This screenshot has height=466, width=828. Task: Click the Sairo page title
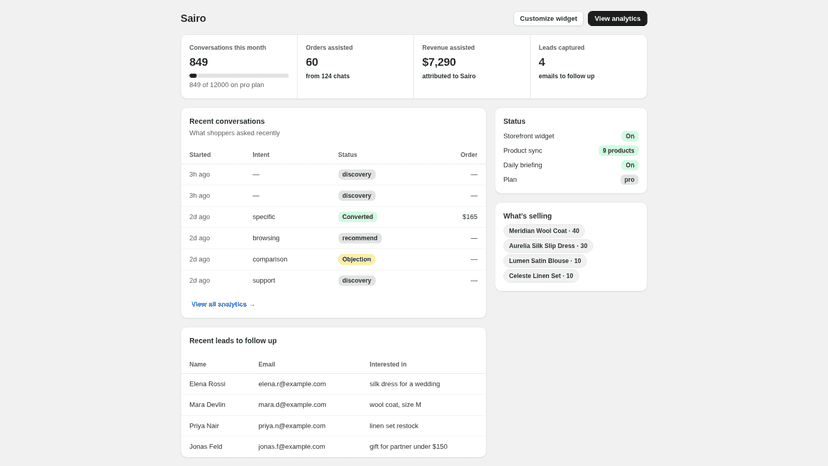click(x=193, y=18)
